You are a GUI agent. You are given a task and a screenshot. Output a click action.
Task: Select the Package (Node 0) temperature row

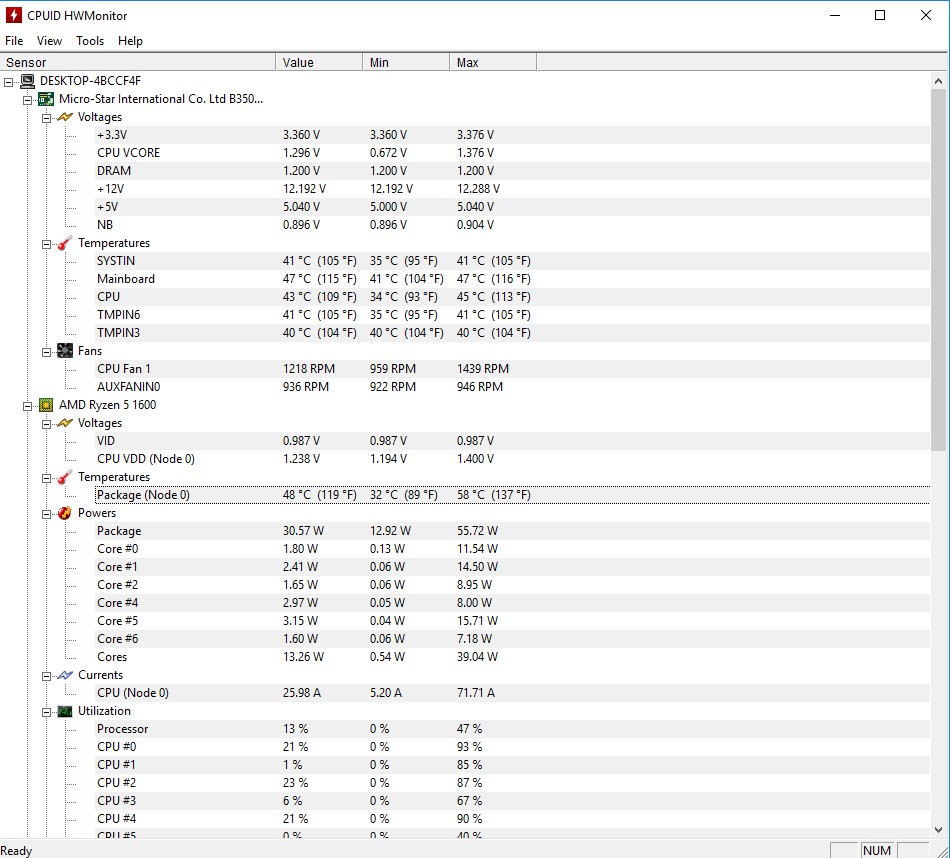512,494
